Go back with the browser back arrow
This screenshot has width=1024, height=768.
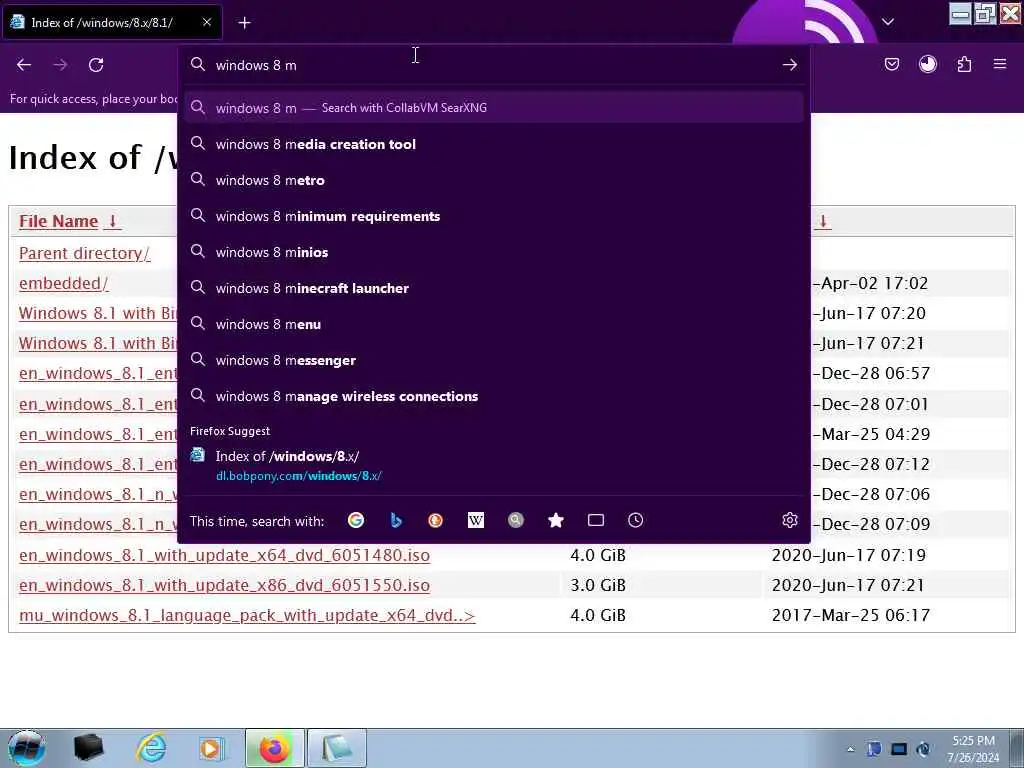[24, 65]
